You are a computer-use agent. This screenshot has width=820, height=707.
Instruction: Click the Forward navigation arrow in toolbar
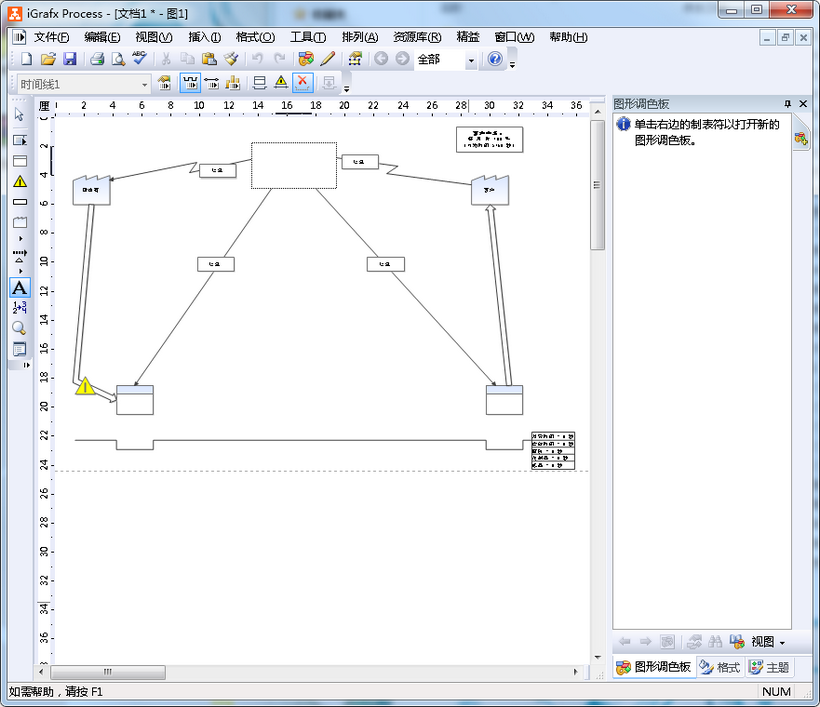pos(402,59)
